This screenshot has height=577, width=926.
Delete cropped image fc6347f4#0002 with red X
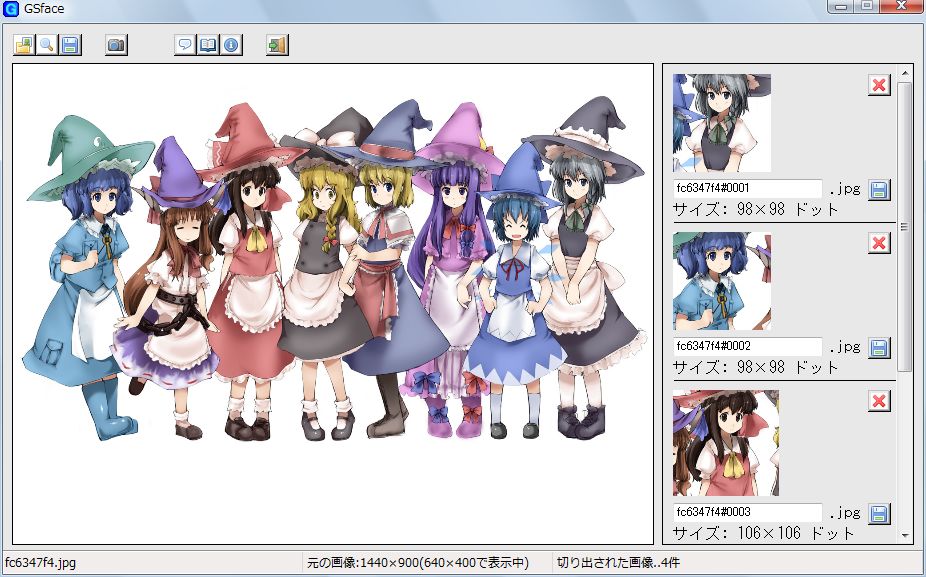point(879,243)
